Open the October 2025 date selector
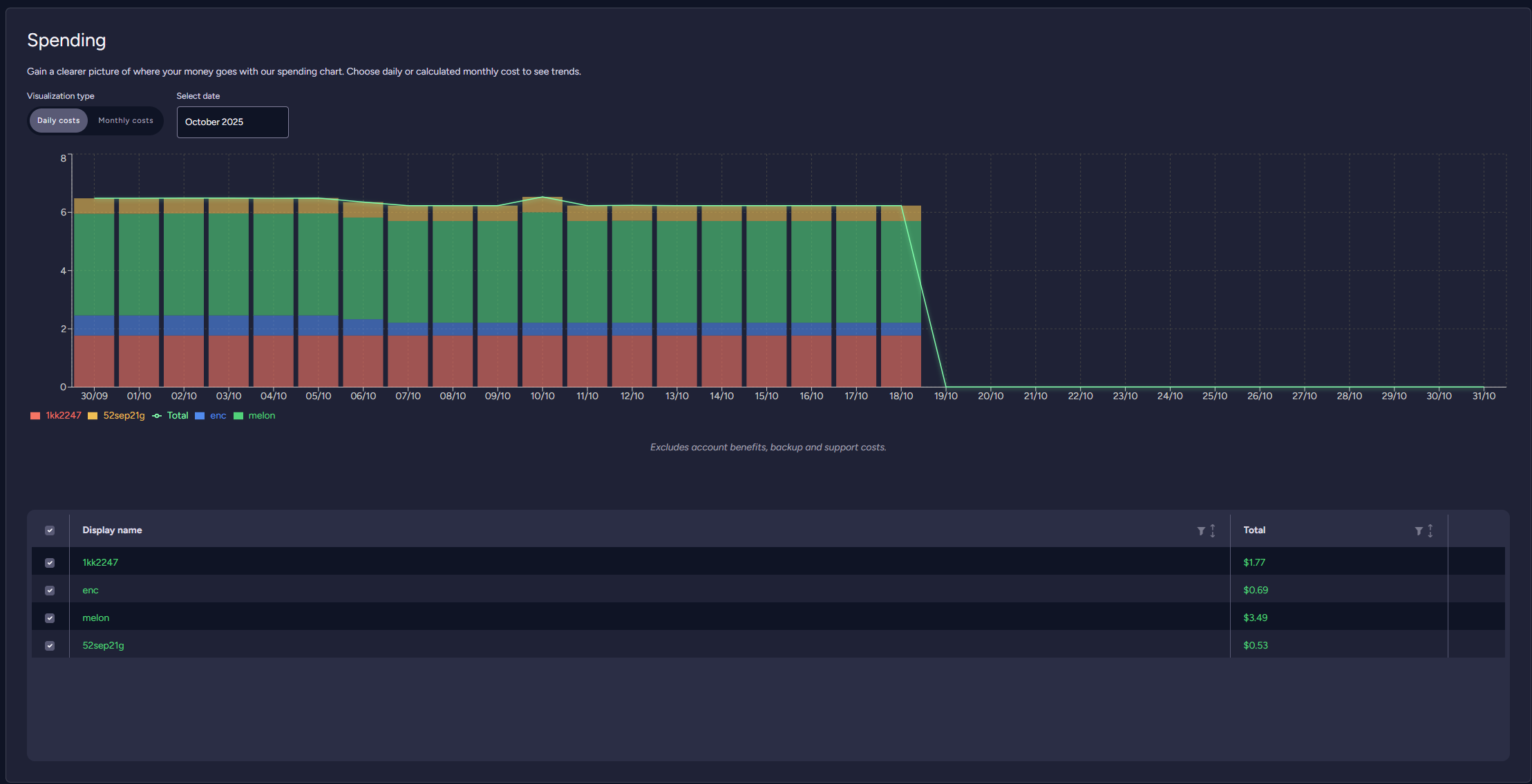 (x=232, y=122)
